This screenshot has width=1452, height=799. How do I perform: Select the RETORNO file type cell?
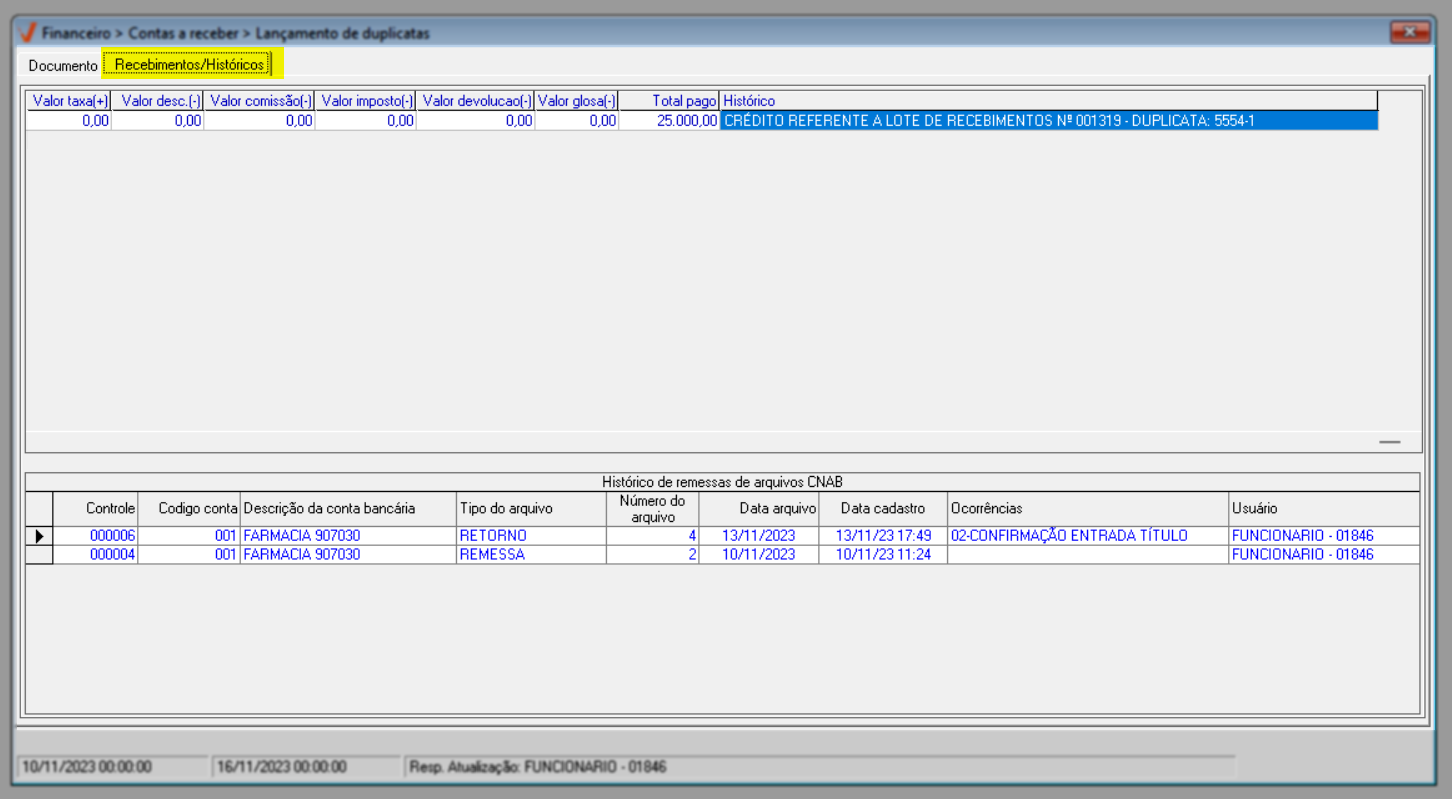531,536
